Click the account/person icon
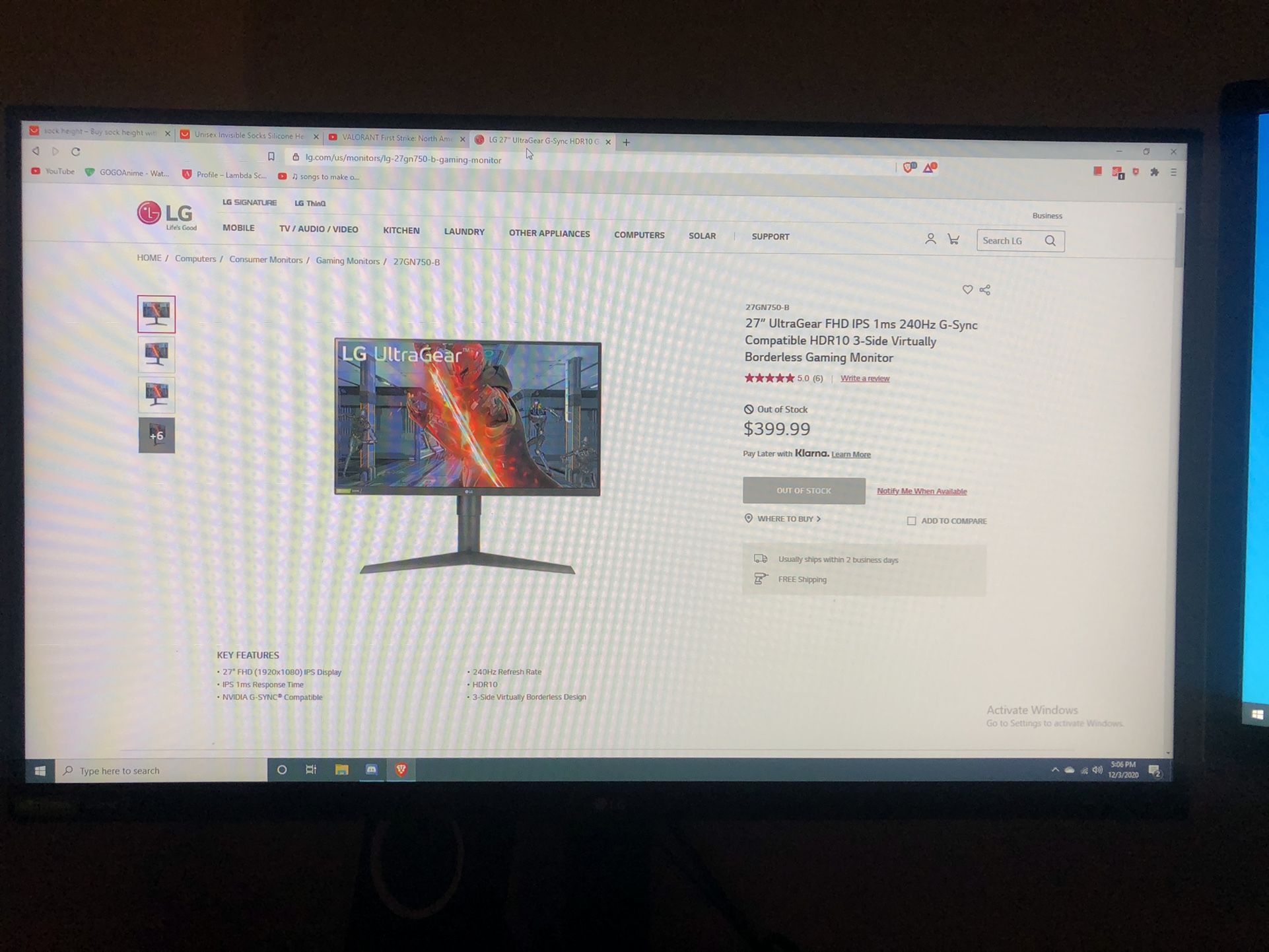This screenshot has width=1269, height=952. pos(928,240)
